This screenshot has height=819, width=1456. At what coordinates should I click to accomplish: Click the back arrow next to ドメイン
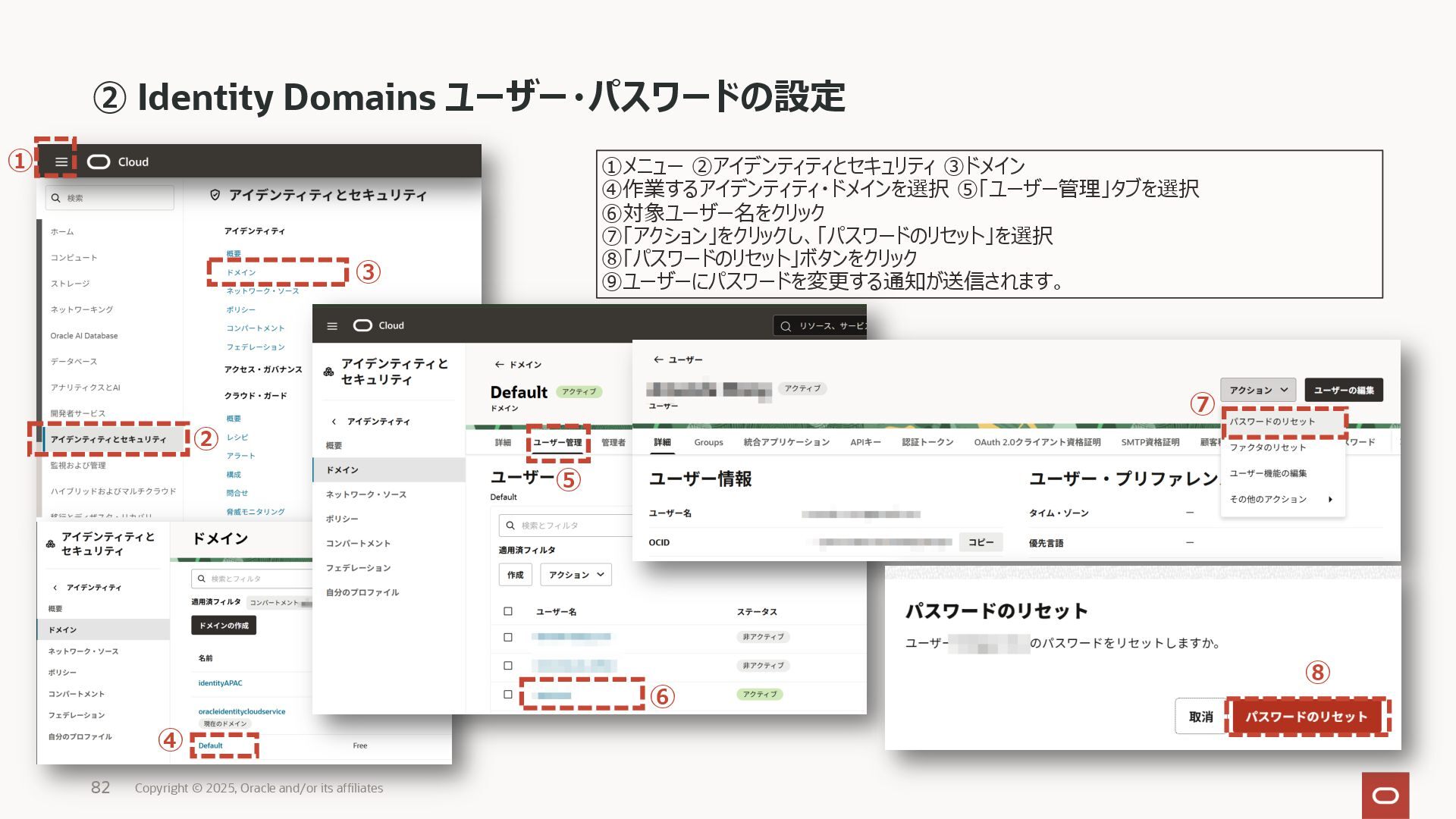[x=499, y=365]
